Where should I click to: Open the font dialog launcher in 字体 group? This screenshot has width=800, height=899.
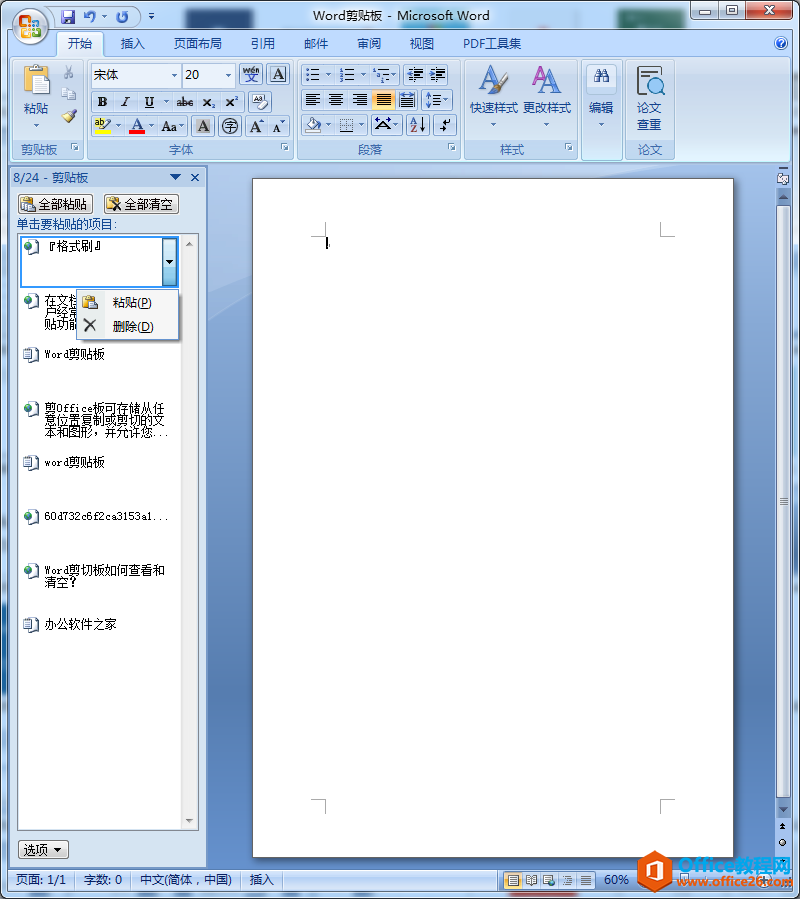(x=284, y=148)
